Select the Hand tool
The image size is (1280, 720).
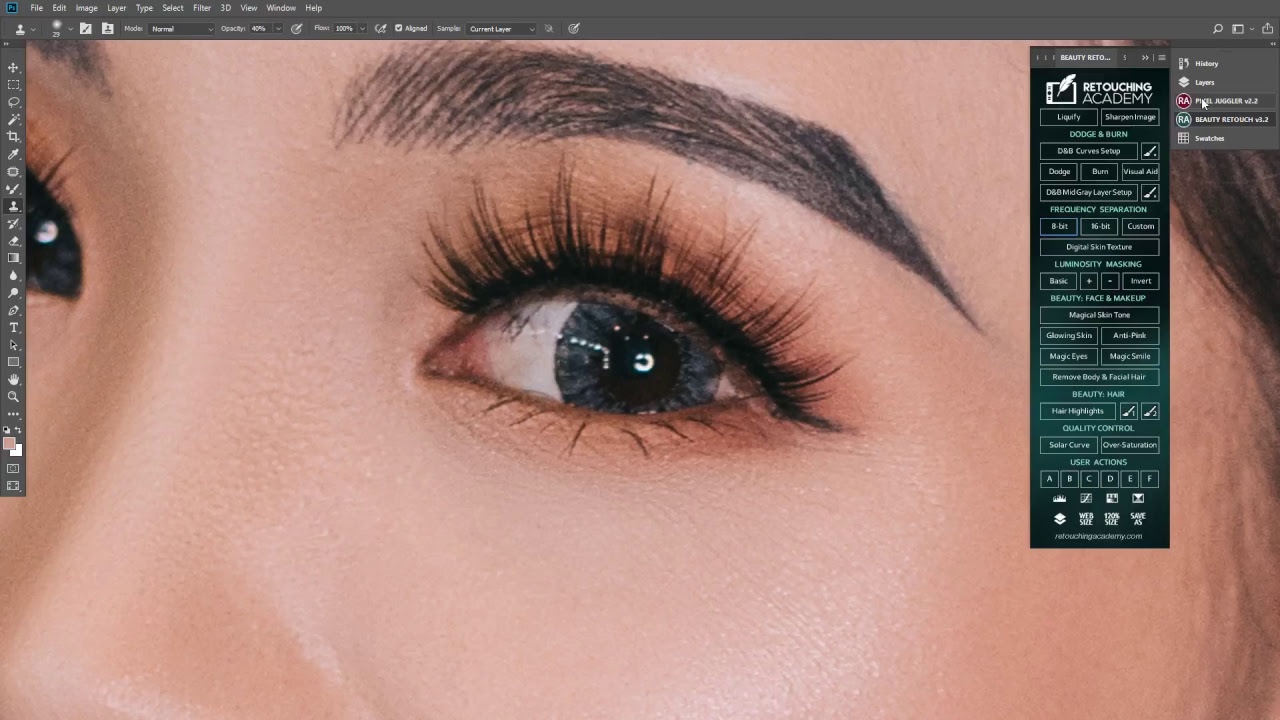[13, 379]
